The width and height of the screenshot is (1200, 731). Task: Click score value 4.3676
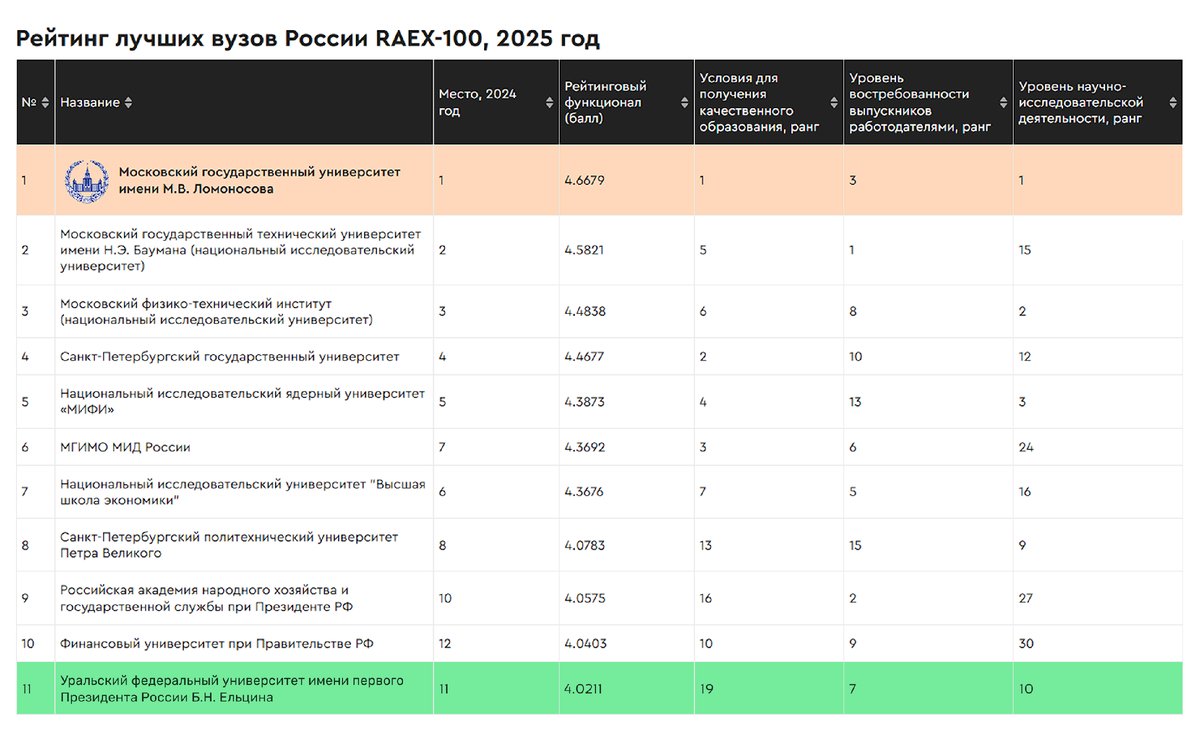pyautogui.click(x=585, y=492)
